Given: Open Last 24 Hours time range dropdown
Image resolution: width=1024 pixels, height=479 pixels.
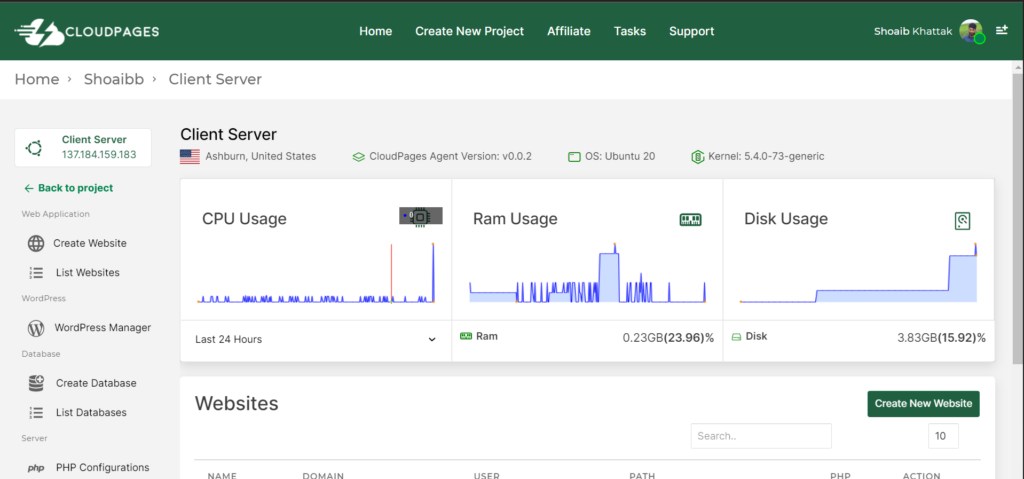Looking at the screenshot, I should pos(316,339).
